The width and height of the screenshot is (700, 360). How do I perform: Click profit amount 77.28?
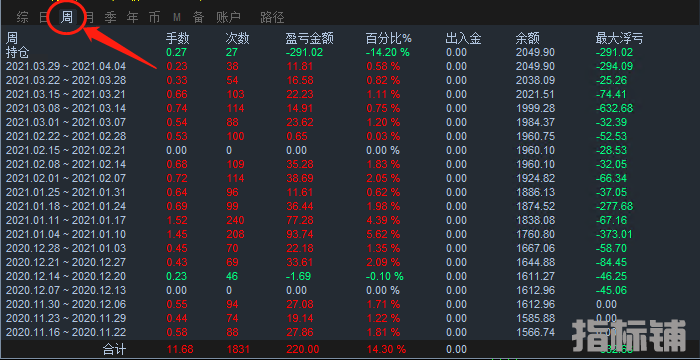coord(300,220)
